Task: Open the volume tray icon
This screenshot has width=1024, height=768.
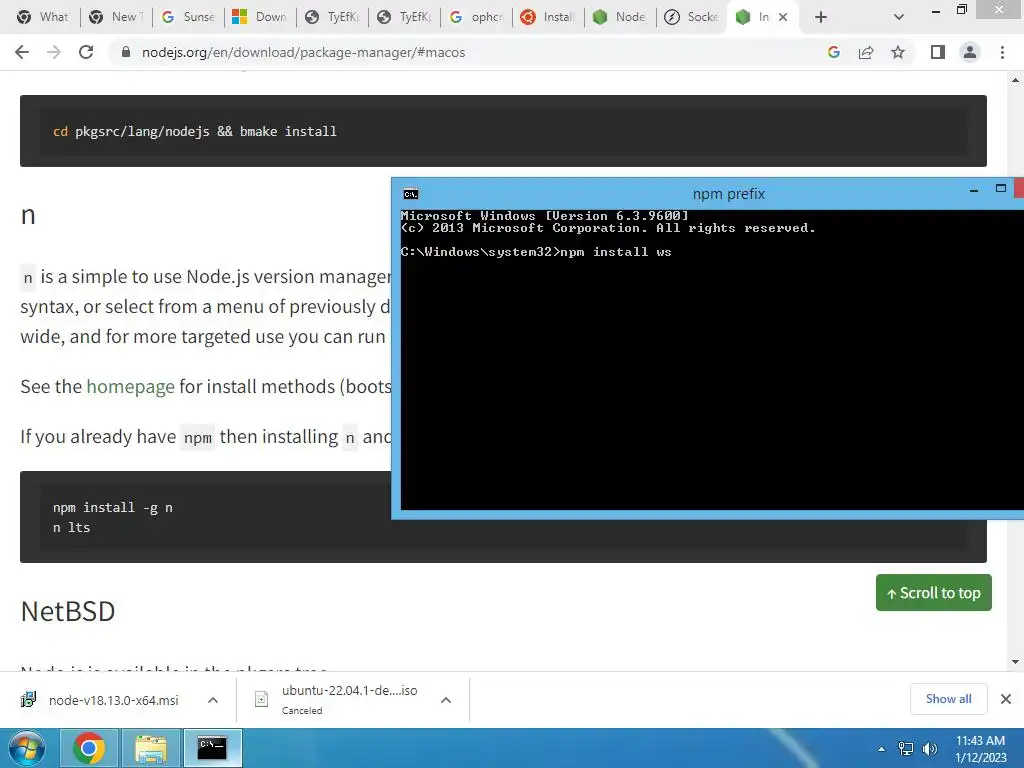Action: (x=929, y=749)
